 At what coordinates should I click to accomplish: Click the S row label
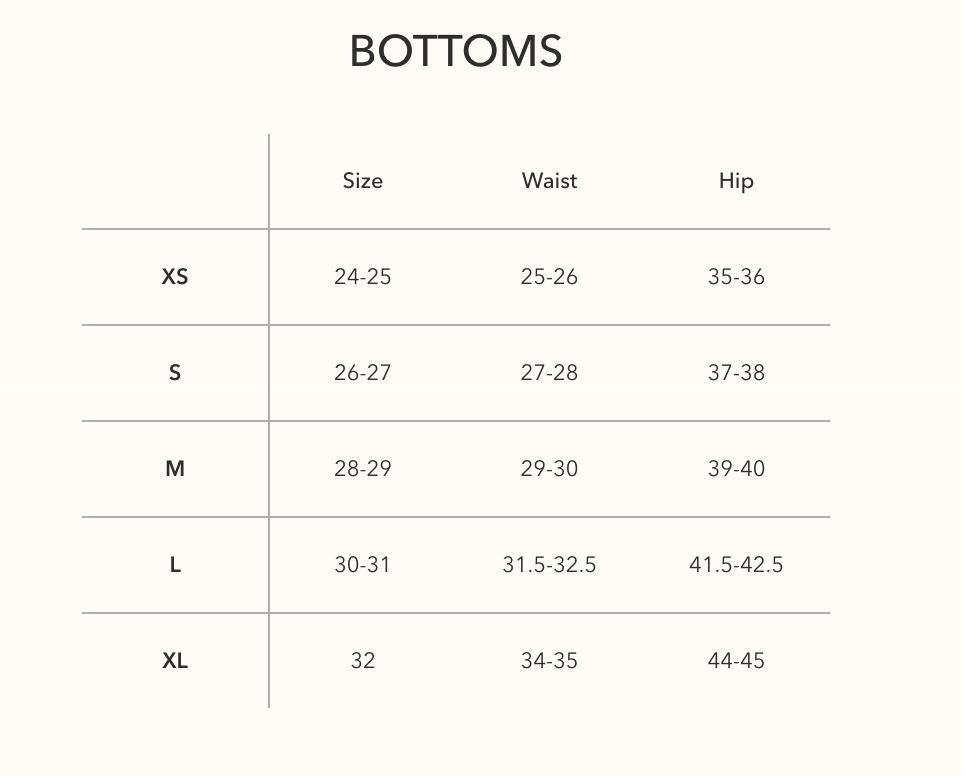coord(175,373)
